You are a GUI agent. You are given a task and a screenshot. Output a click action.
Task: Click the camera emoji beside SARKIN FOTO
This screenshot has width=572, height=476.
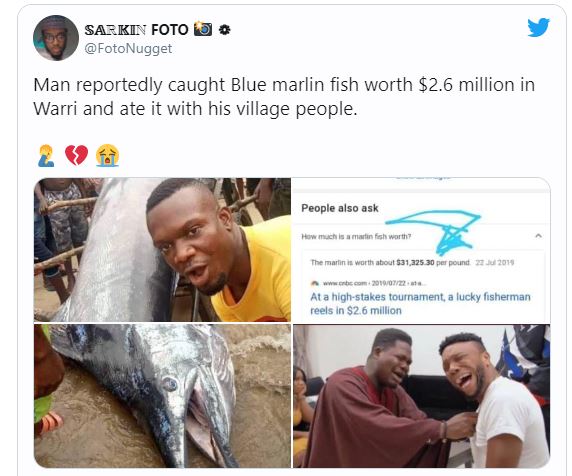point(203,29)
